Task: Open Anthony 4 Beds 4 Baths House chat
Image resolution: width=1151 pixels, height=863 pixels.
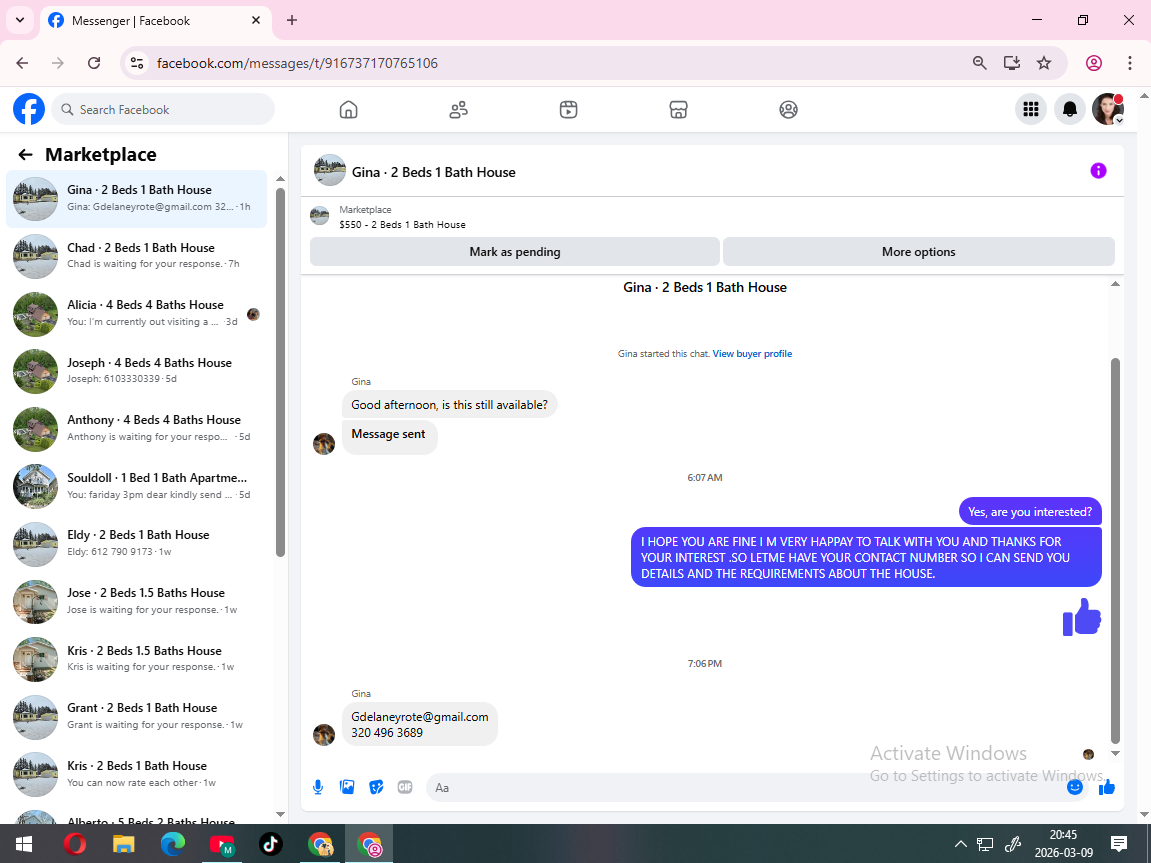Action: (137, 429)
